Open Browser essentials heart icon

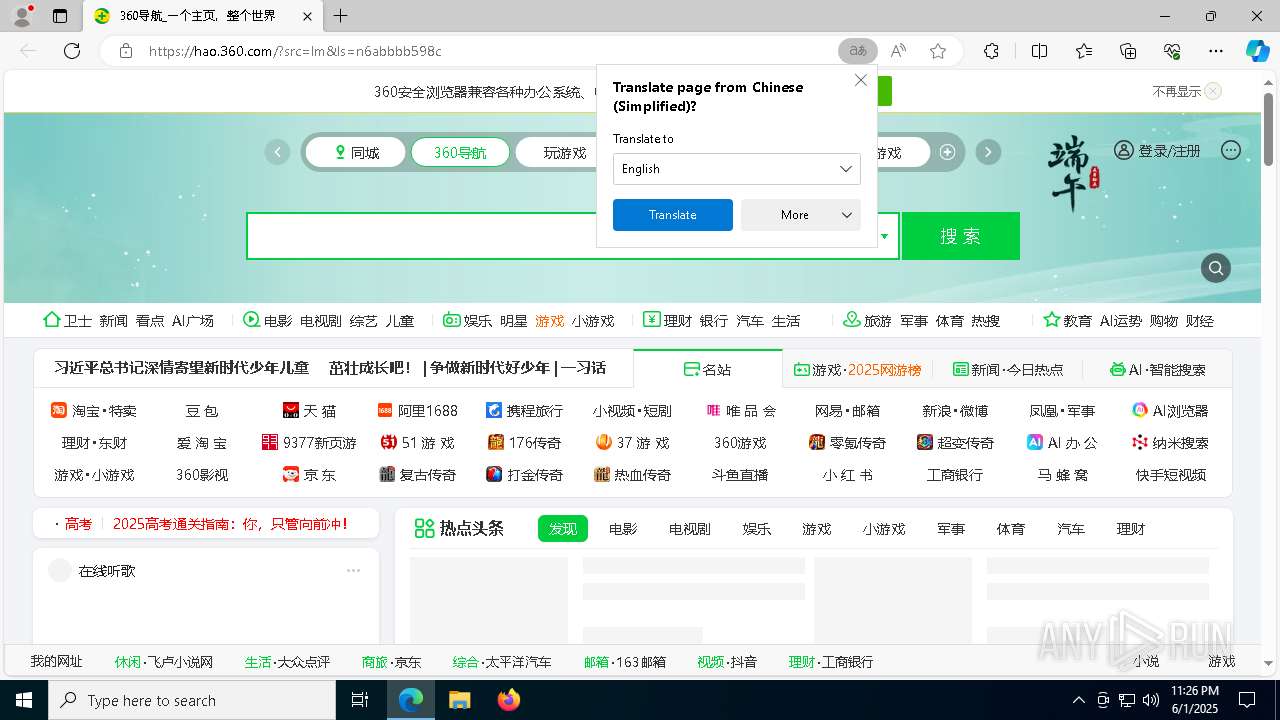(1172, 51)
